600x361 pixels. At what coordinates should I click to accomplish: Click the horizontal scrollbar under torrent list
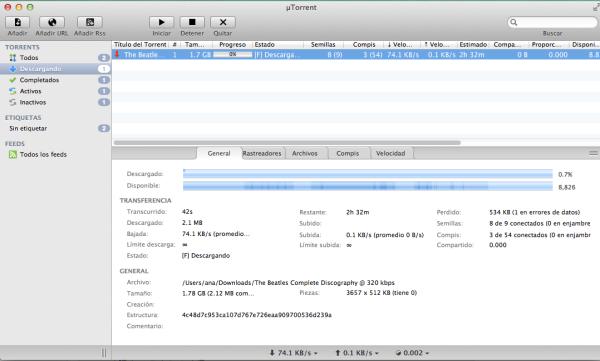tap(287, 143)
